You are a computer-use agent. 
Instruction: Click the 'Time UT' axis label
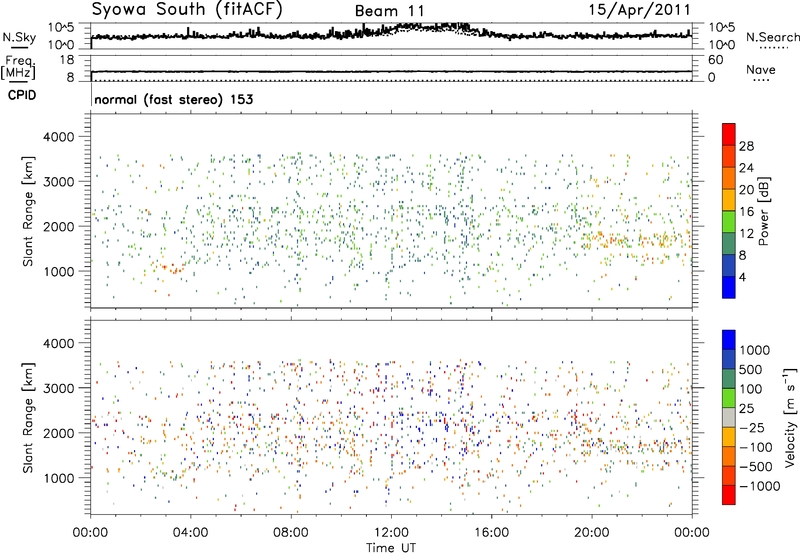coord(391,548)
